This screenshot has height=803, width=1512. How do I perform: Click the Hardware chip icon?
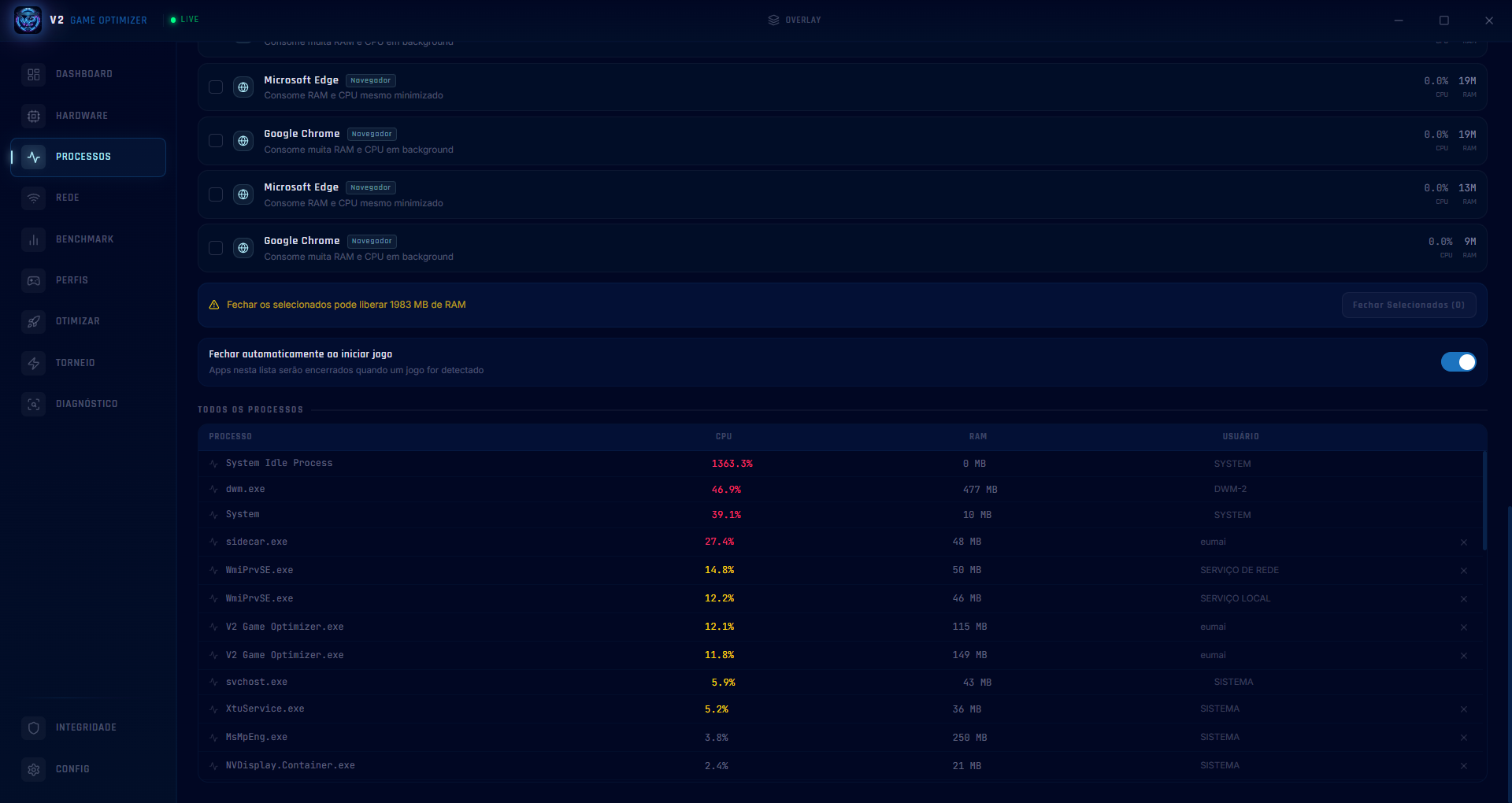tap(33, 116)
